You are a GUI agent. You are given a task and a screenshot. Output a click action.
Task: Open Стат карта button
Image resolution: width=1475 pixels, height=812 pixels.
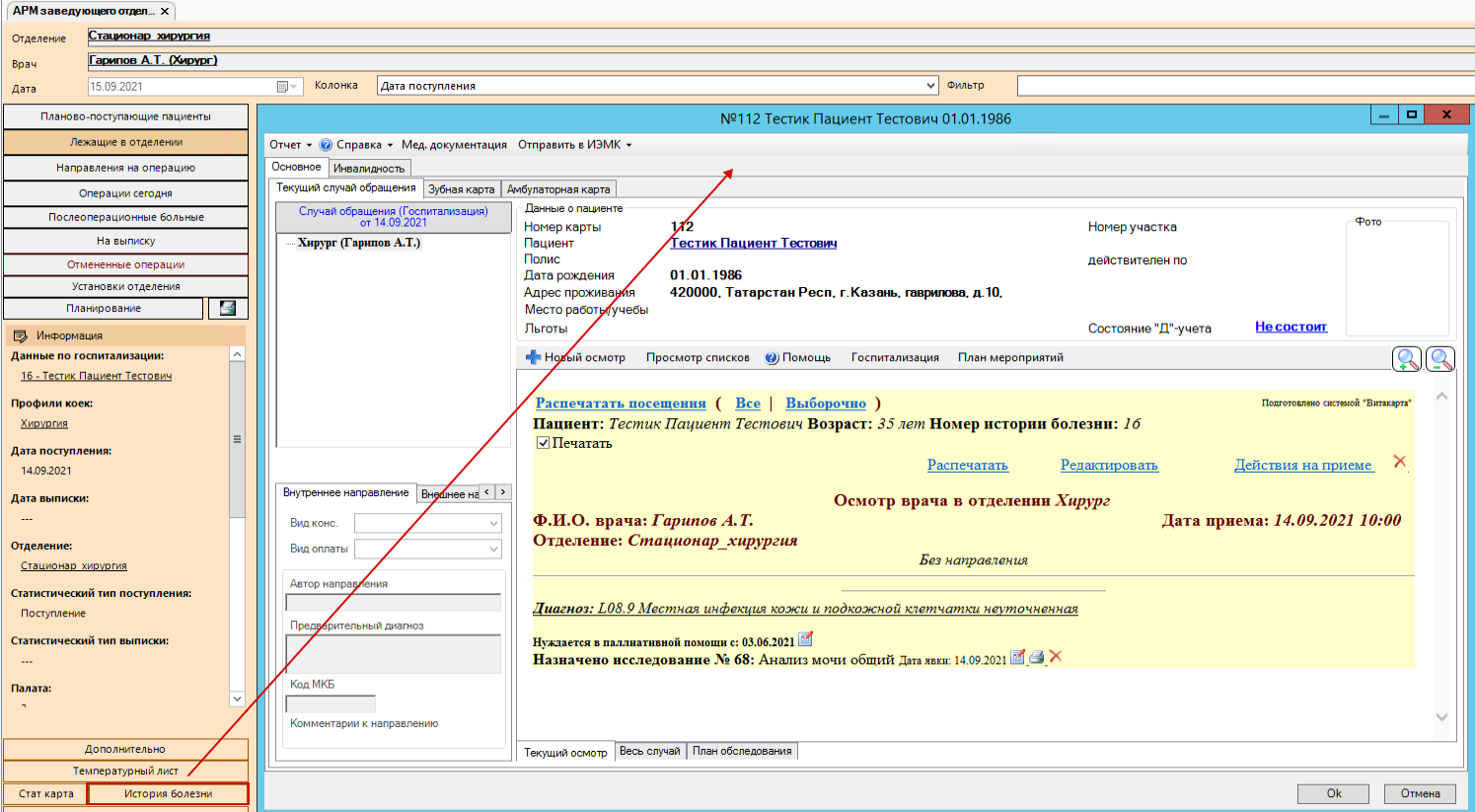(x=45, y=793)
